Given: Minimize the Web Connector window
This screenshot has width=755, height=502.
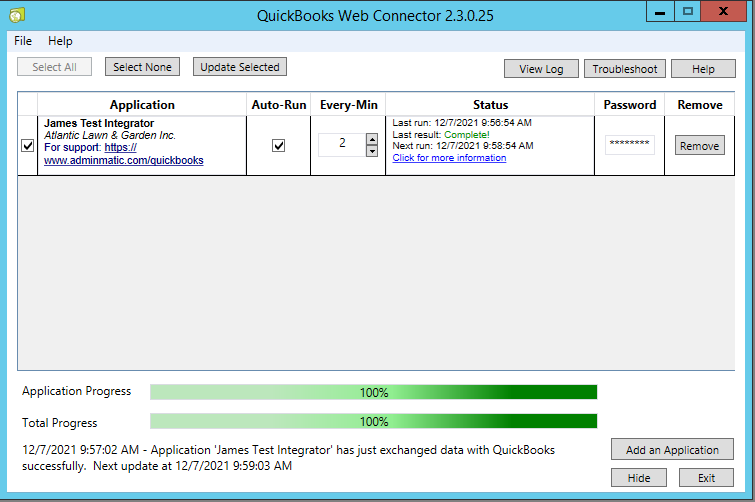Looking at the screenshot, I should point(660,12).
